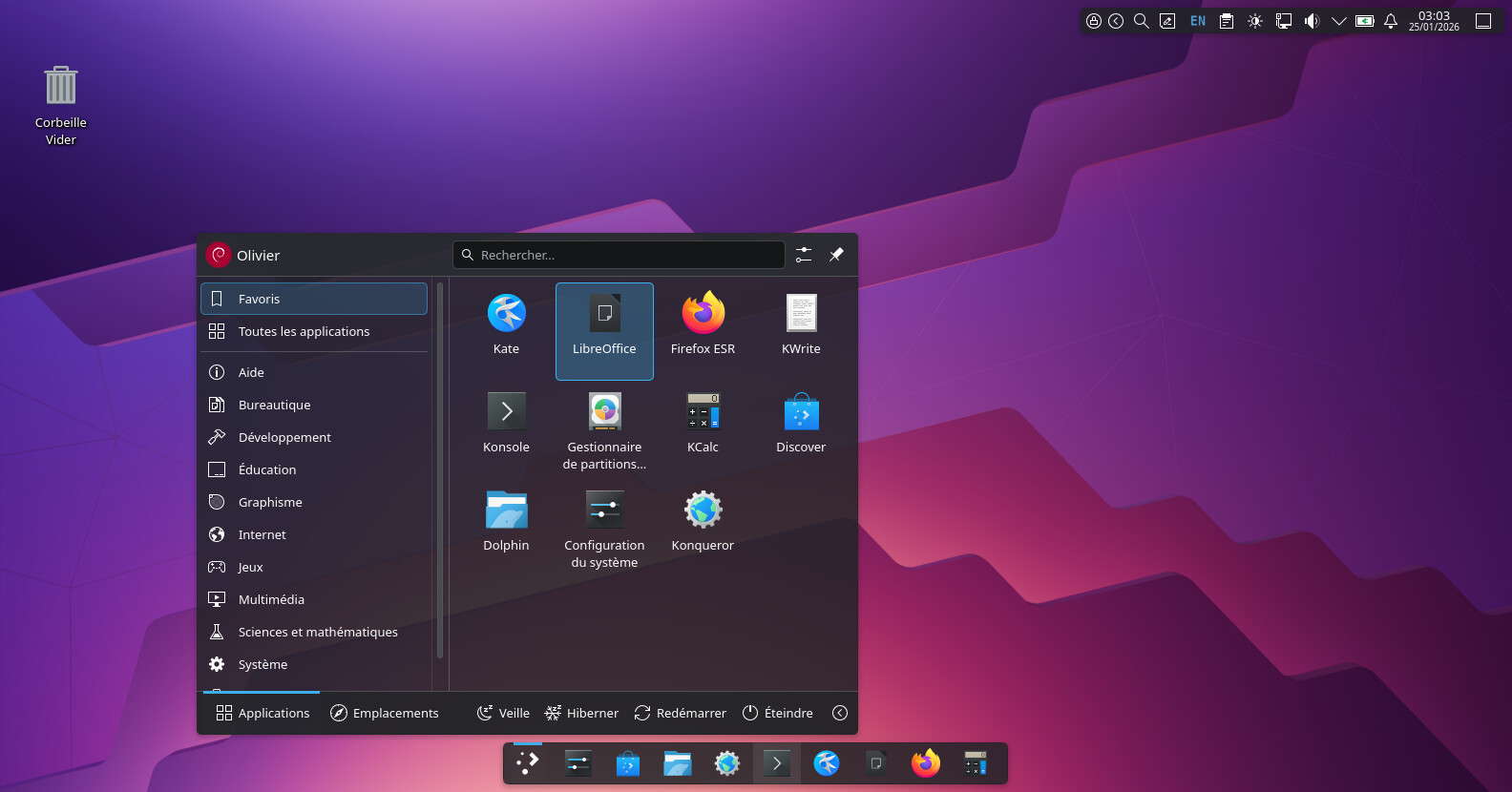This screenshot has height=792, width=1512.
Task: Click the lock screen tray icon
Action: point(1094,21)
